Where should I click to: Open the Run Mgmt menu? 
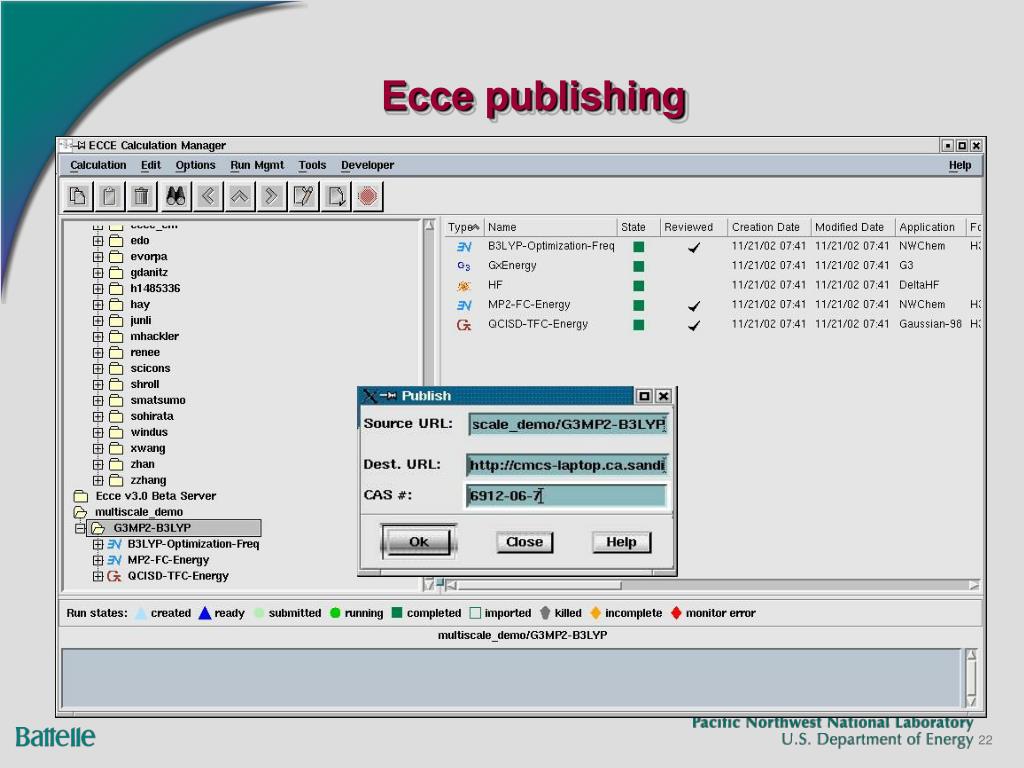pyautogui.click(x=257, y=165)
